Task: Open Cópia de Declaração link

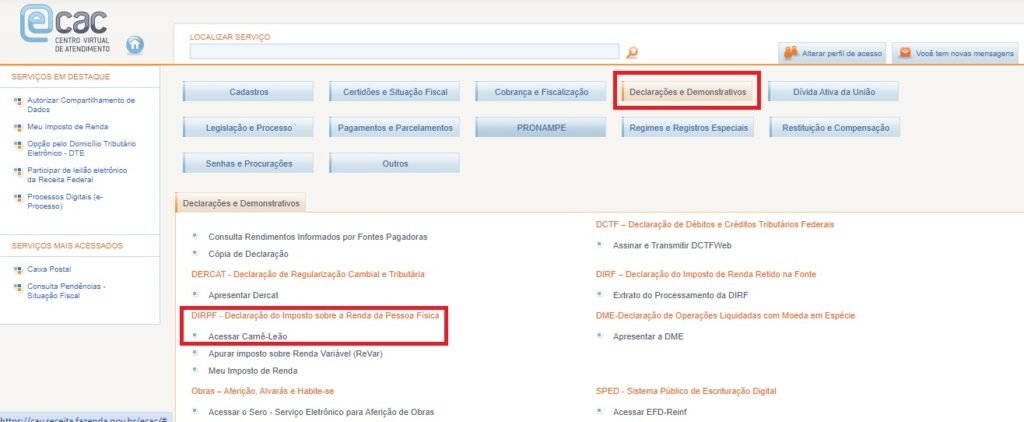Action: (248, 254)
